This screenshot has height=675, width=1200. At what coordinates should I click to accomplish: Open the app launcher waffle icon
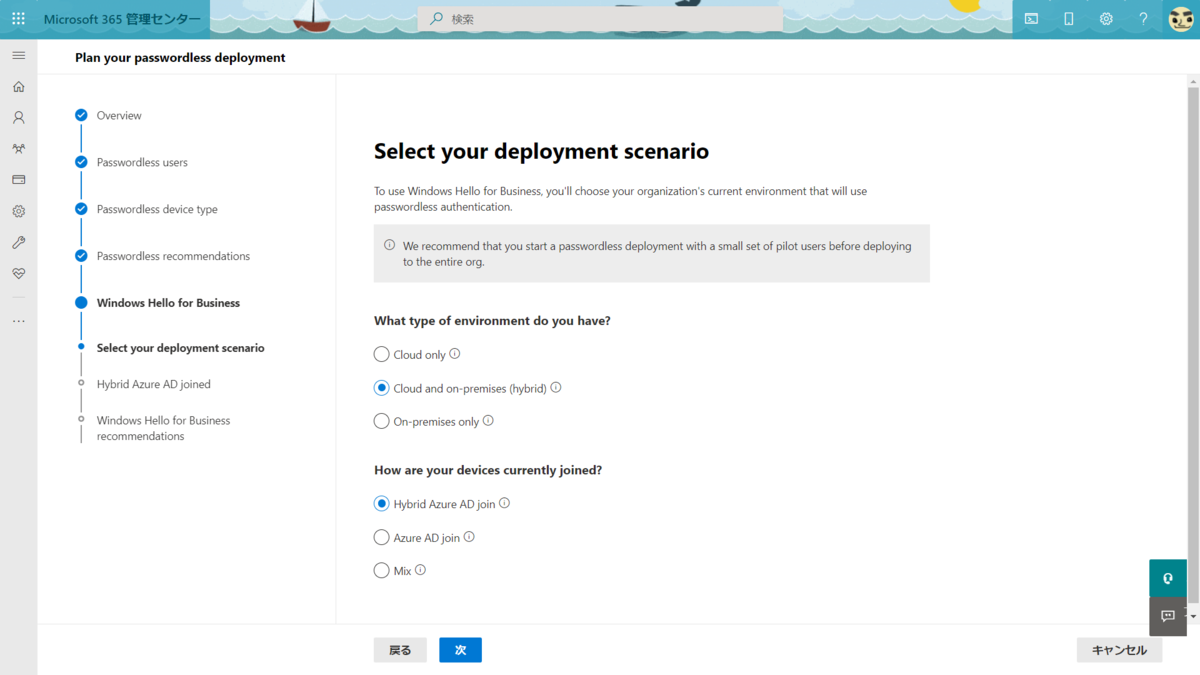click(18, 19)
